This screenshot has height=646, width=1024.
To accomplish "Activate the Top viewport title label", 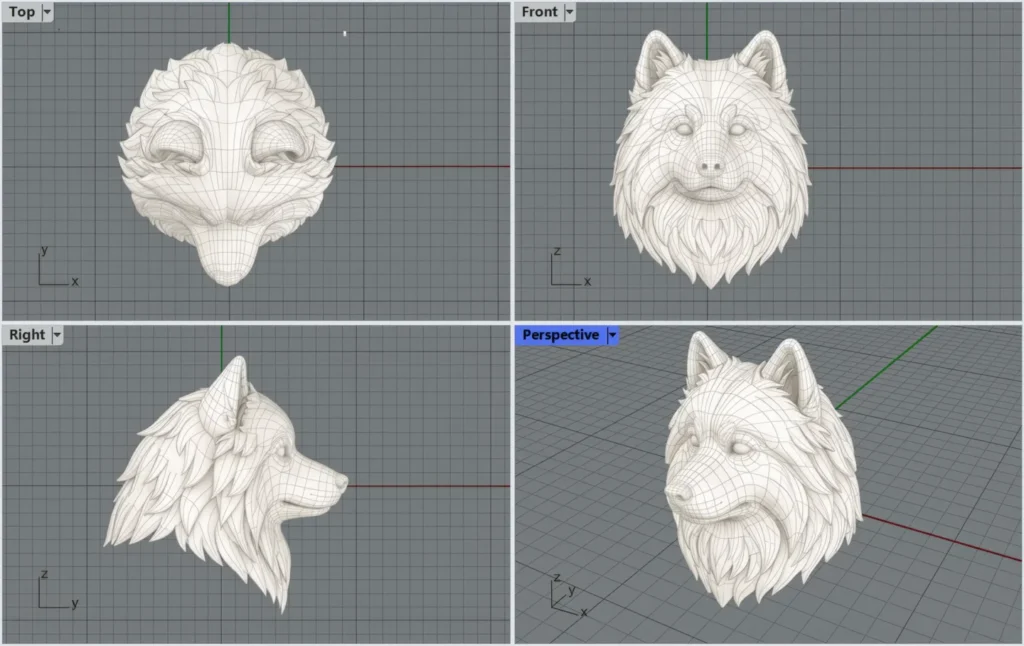I will click(22, 12).
